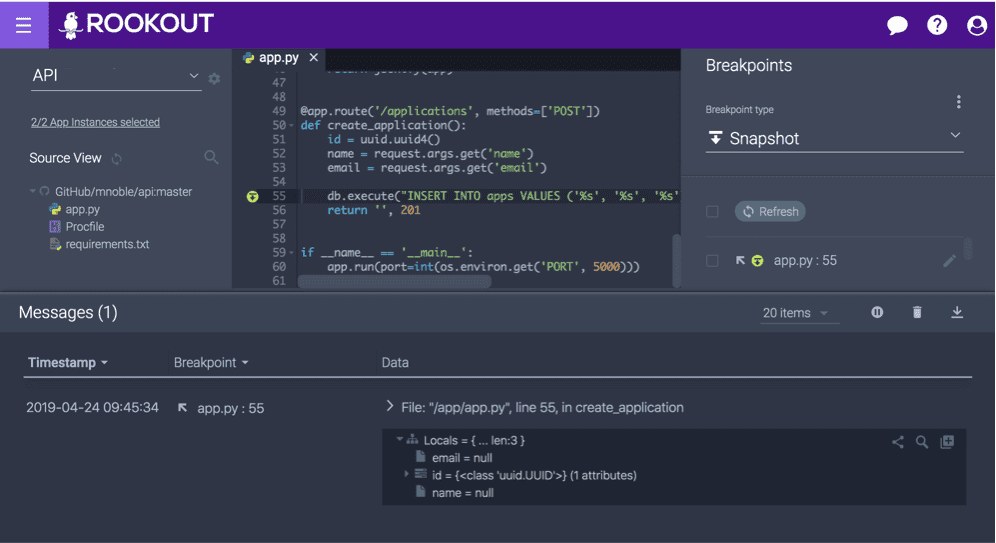Open the chat messages icon
This screenshot has width=996, height=543.
click(897, 25)
